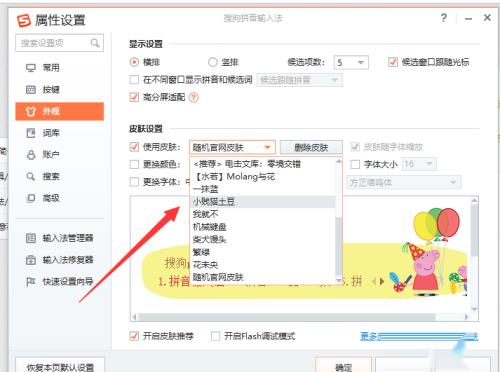The height and width of the screenshot is (372, 500).
Task: Choose 【水若】Molang与花 skin
Action: coord(262,177)
